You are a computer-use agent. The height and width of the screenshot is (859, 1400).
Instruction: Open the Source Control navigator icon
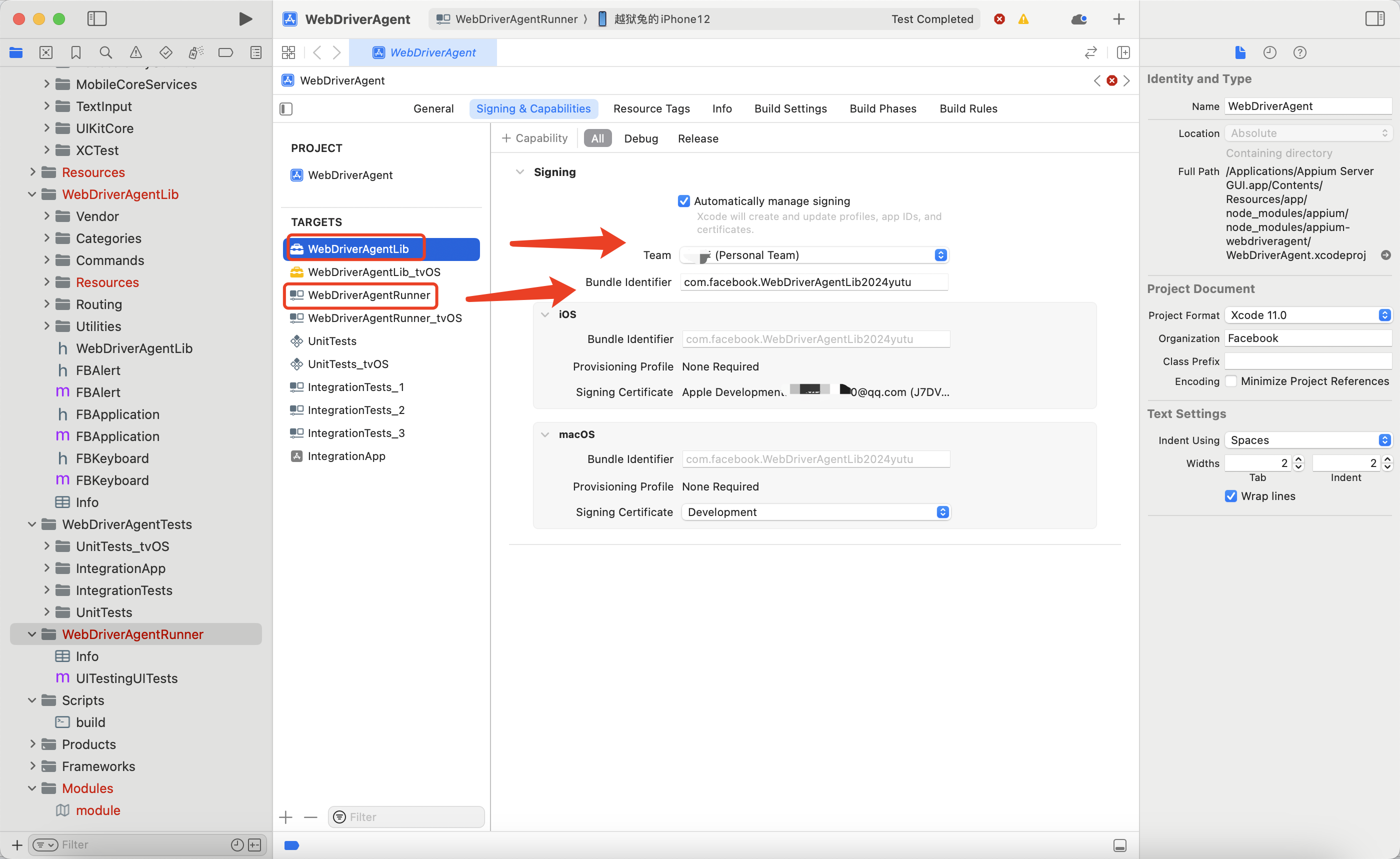(x=46, y=53)
